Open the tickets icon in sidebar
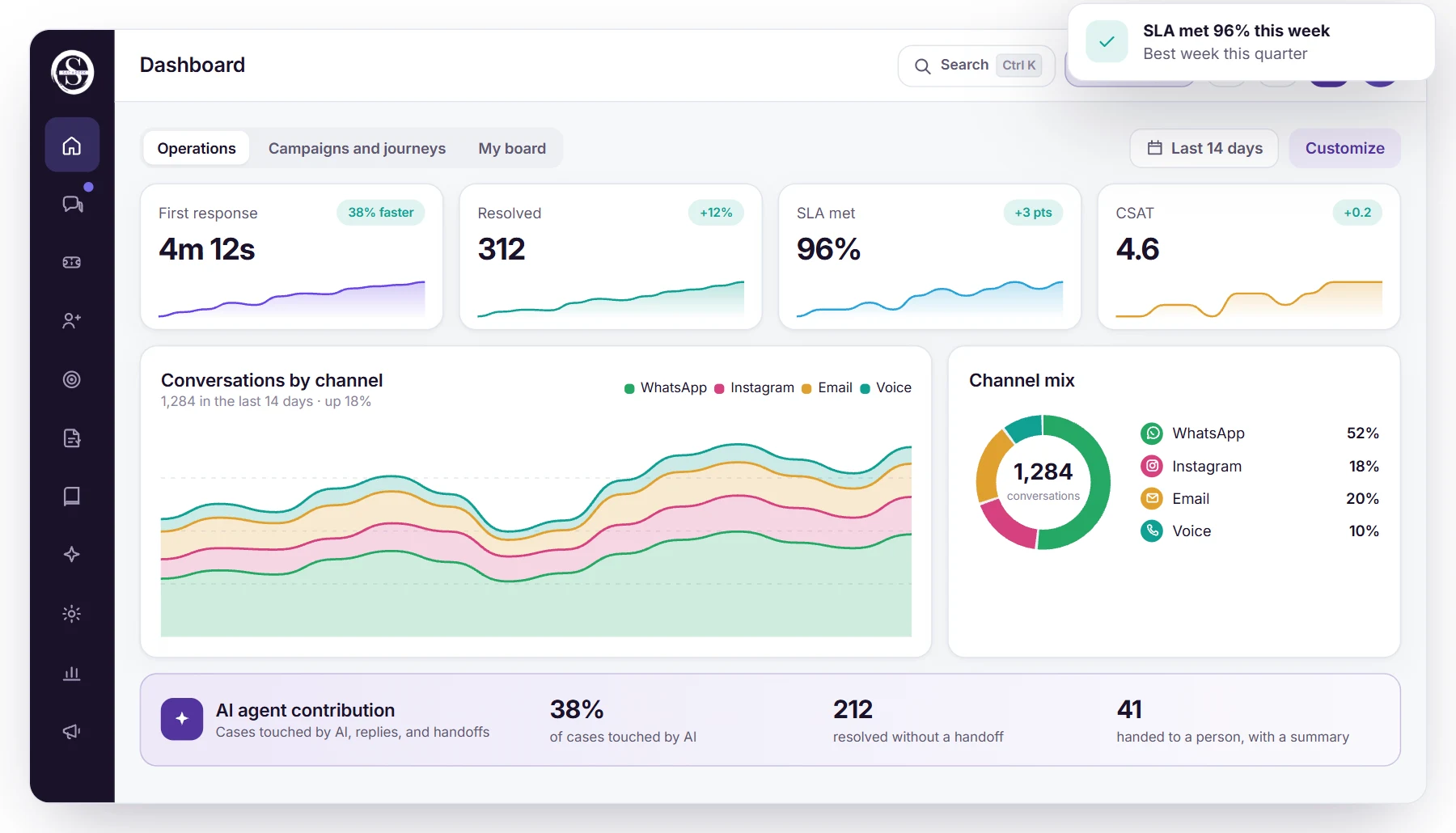 click(72, 262)
